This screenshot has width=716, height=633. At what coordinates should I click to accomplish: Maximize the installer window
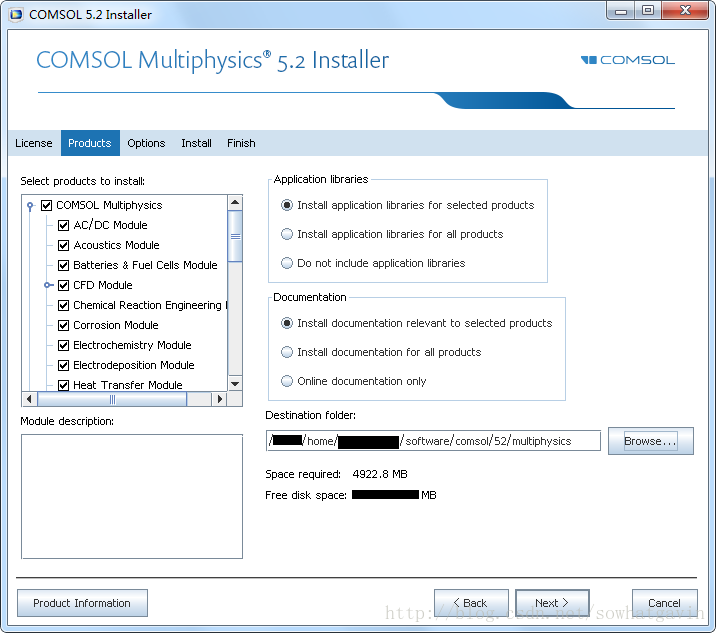(x=648, y=10)
